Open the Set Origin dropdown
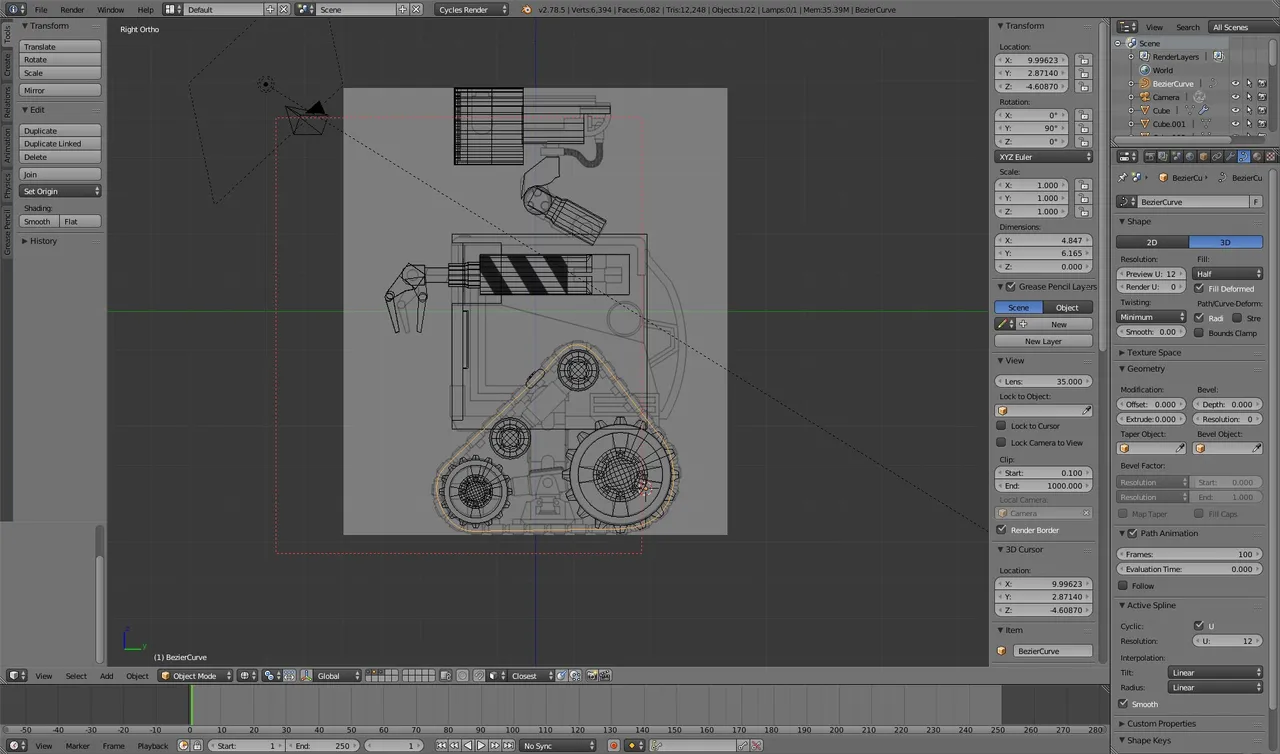1280x754 pixels. [x=60, y=191]
